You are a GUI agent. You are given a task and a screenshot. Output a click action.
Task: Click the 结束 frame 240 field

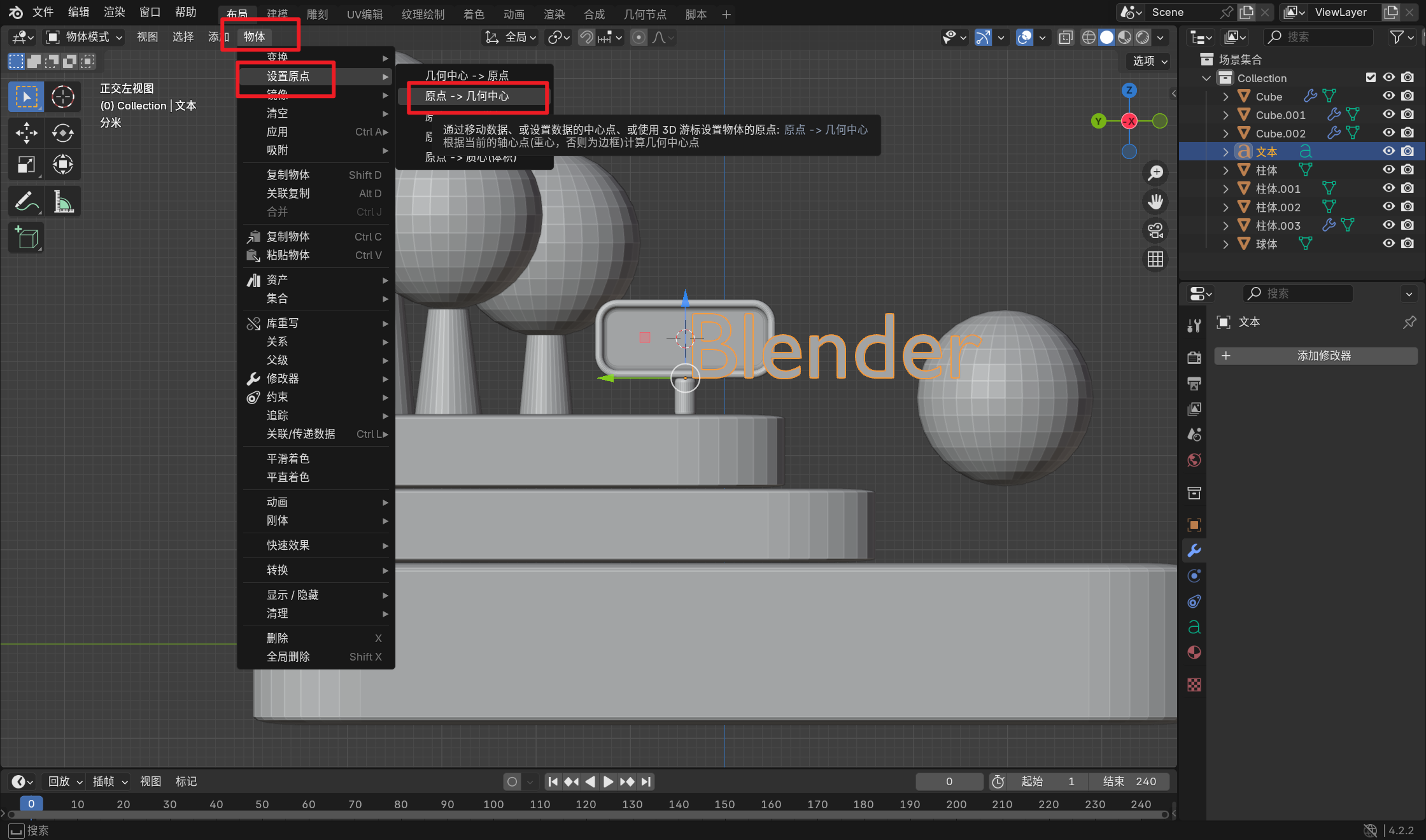[x=1129, y=781]
